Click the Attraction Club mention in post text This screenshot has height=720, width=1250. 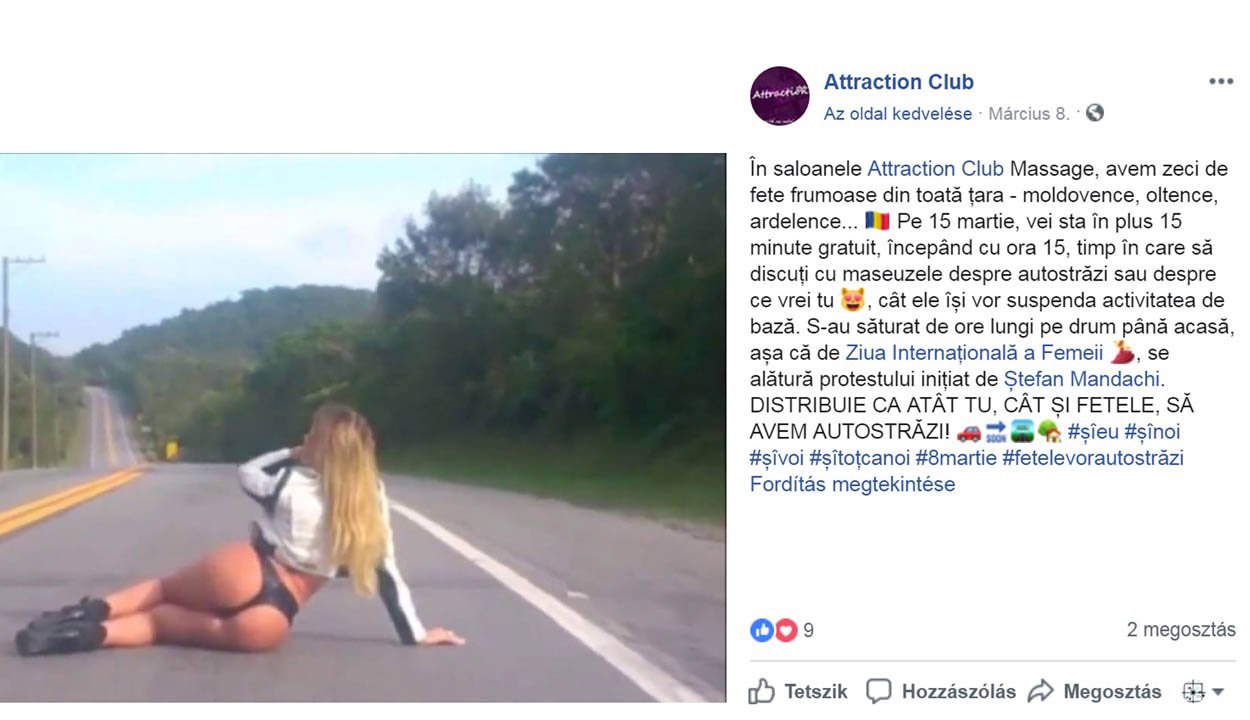pos(935,168)
